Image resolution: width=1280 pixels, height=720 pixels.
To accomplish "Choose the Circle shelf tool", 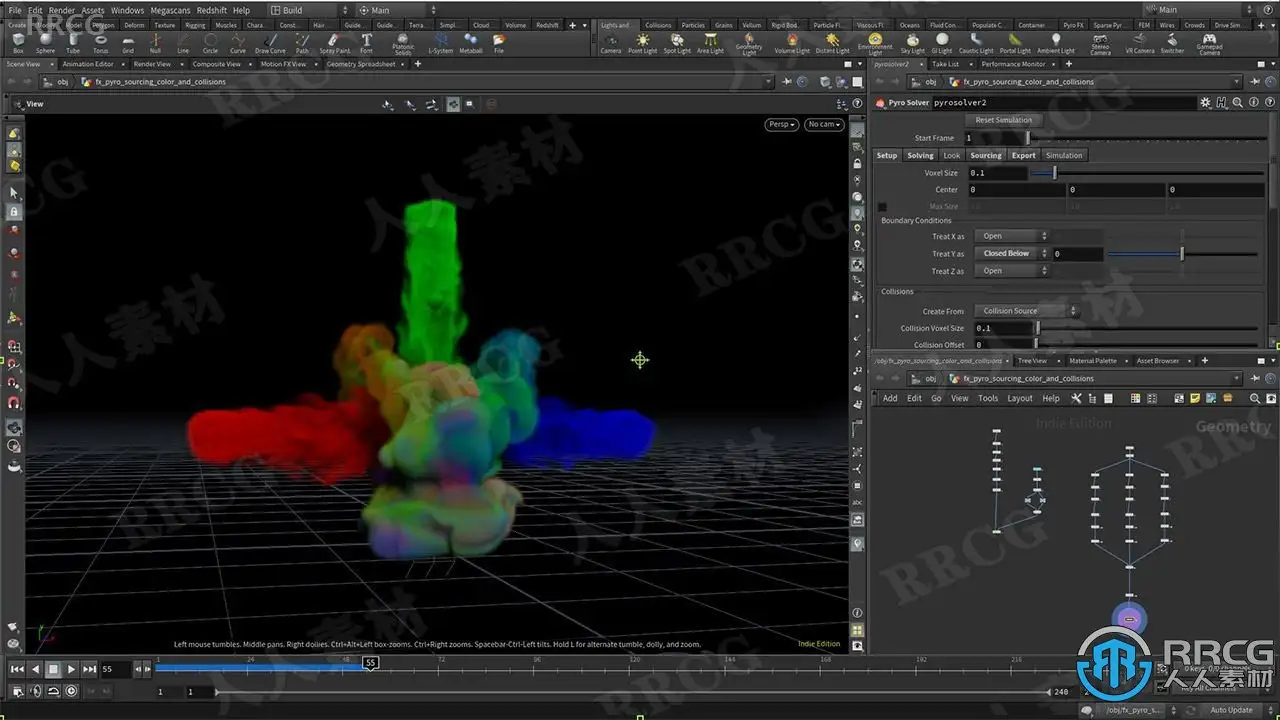I will pyautogui.click(x=210, y=42).
